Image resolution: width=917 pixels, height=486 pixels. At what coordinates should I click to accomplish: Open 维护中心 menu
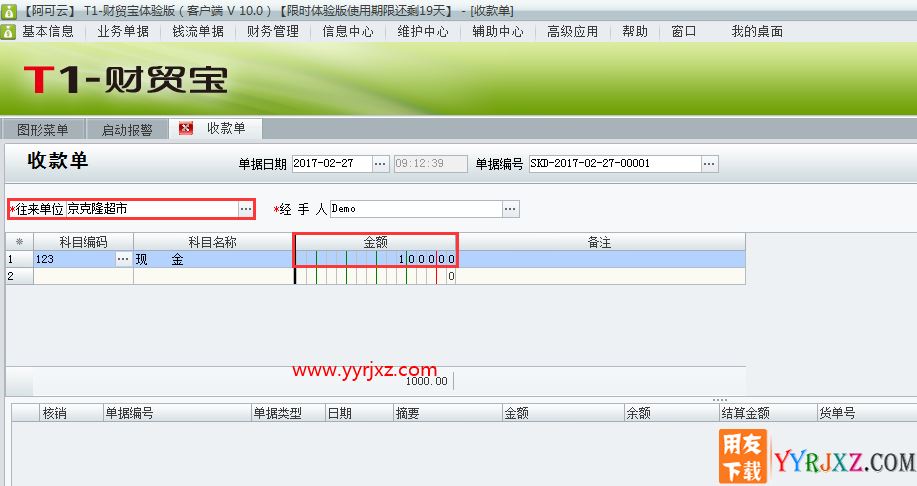pos(422,32)
